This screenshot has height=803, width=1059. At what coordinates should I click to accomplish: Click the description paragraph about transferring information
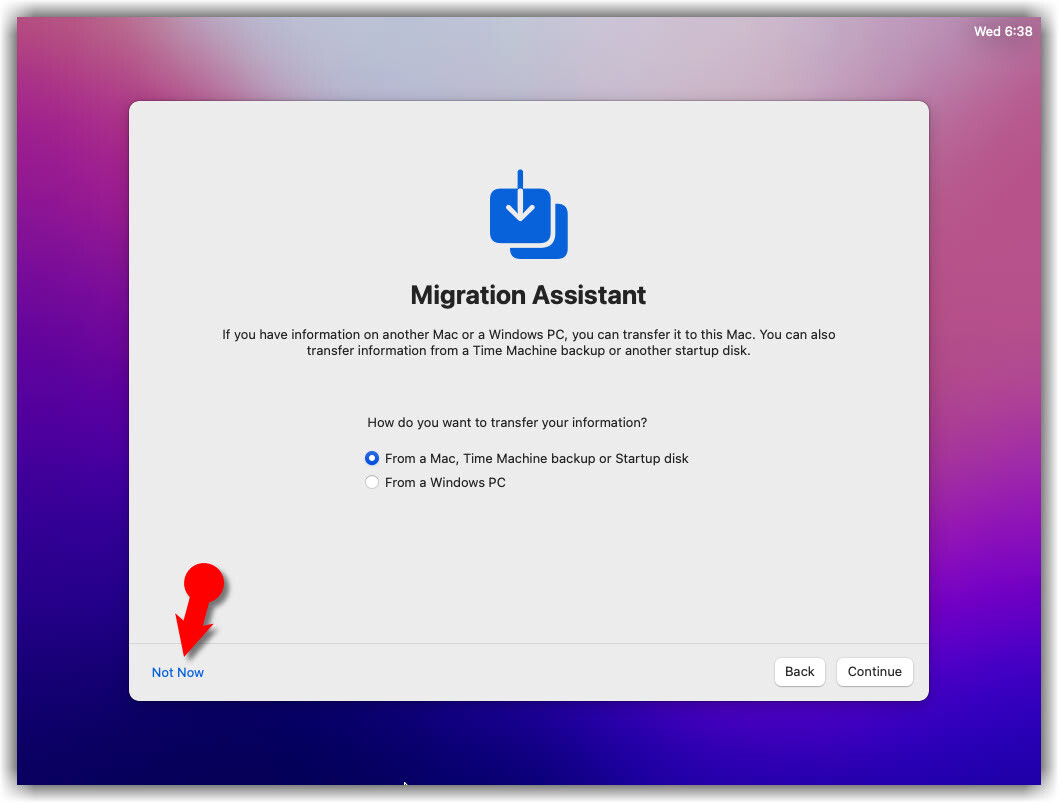(528, 343)
